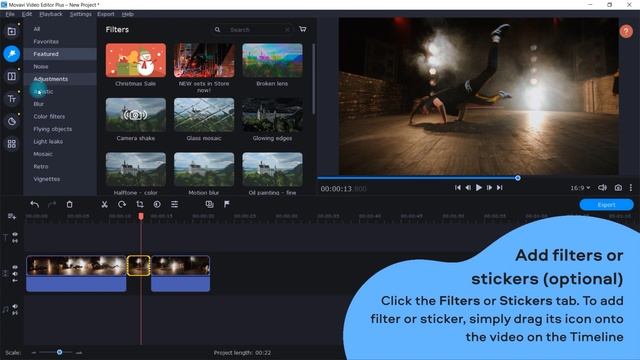Select the yellow-highlighted middle clip on timeline
Screen dimensions: 640x360
point(139,266)
